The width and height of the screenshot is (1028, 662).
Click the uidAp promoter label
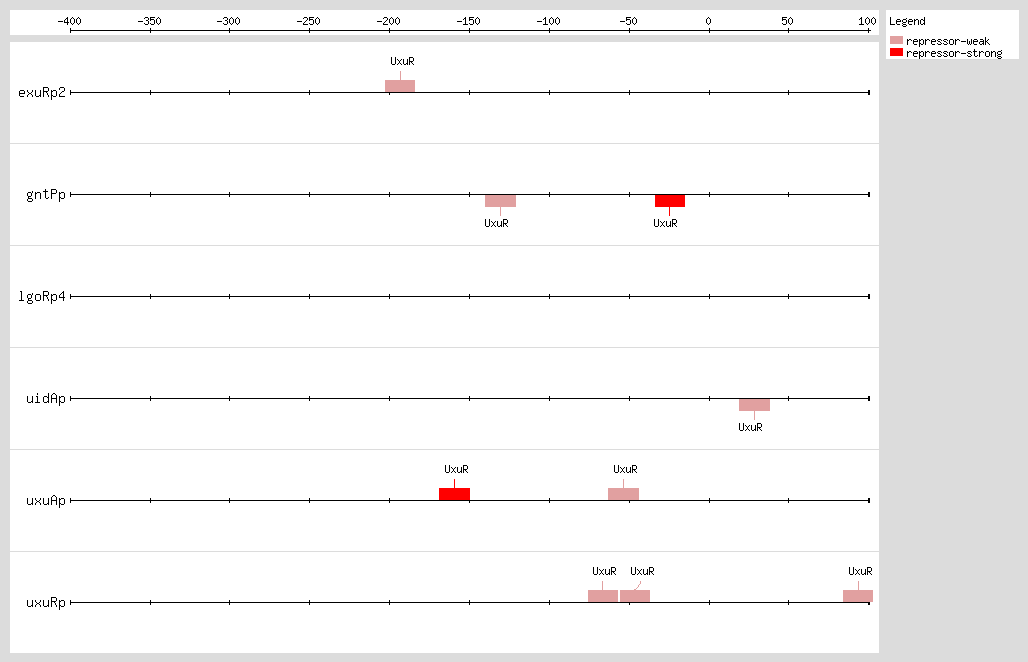(x=46, y=399)
